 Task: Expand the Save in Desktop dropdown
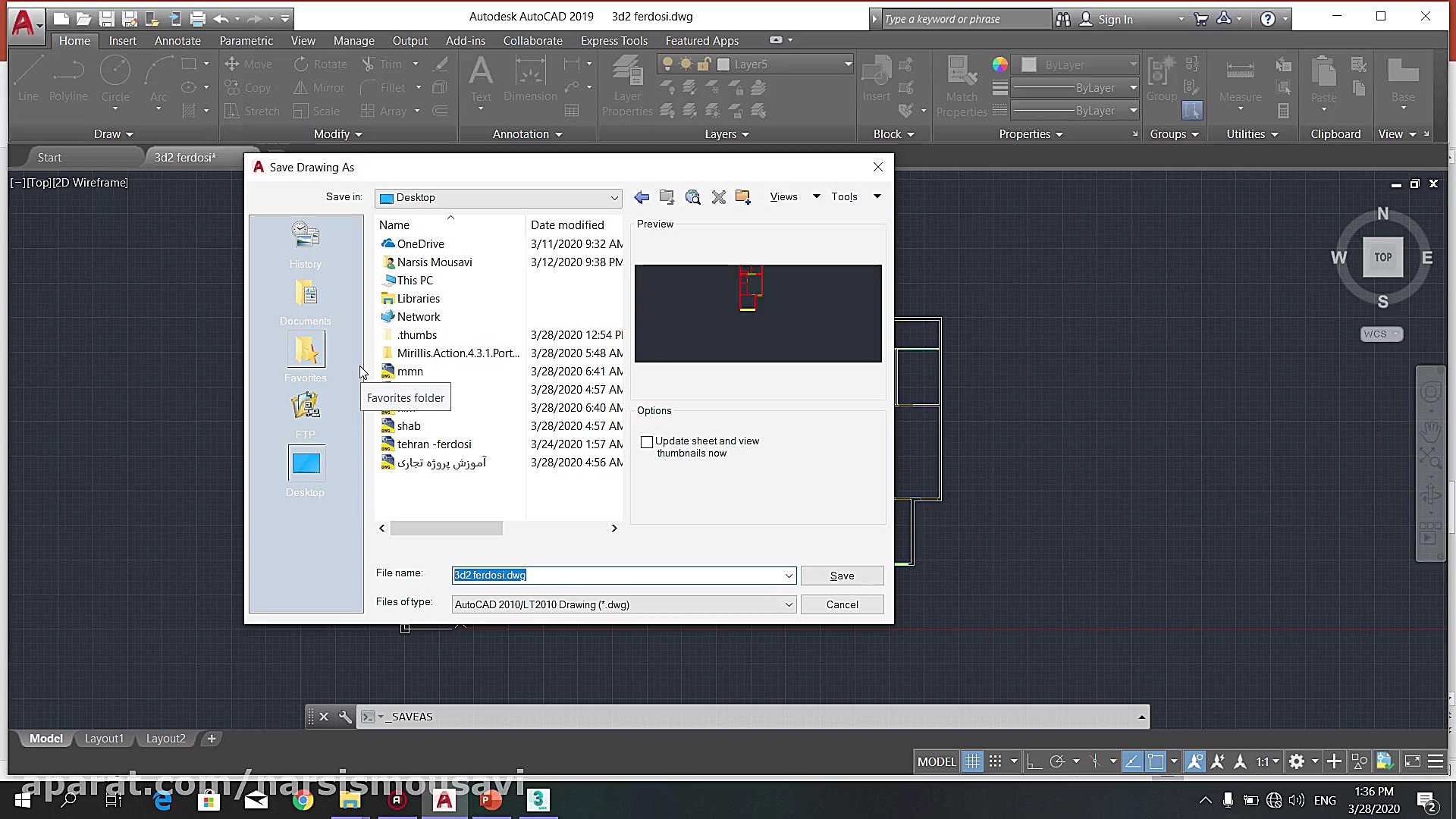coord(613,198)
